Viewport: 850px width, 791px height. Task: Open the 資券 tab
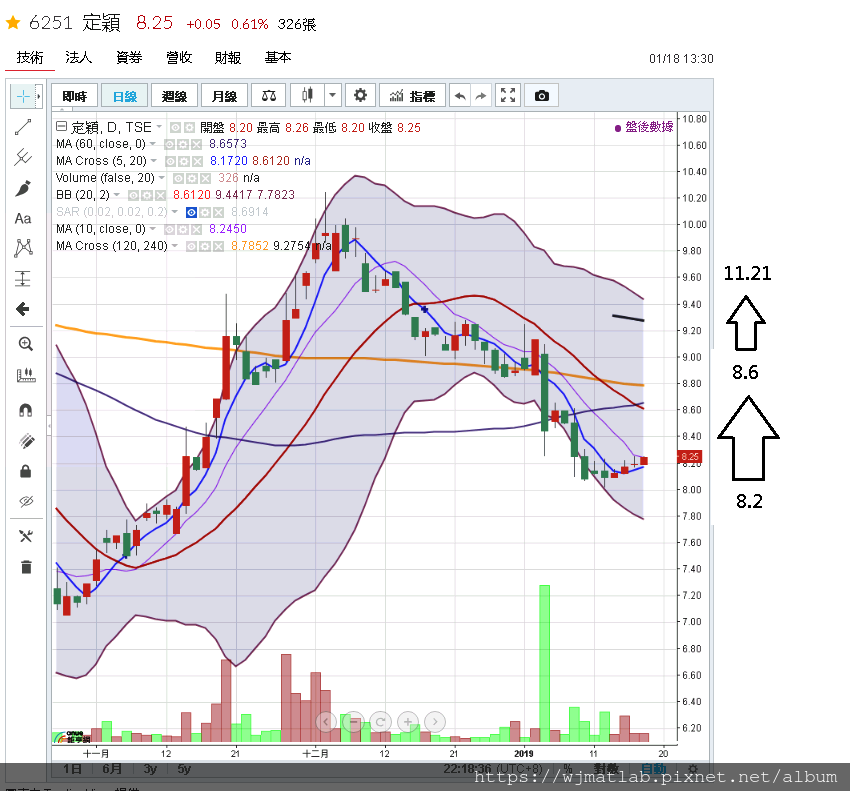pyautogui.click(x=129, y=57)
